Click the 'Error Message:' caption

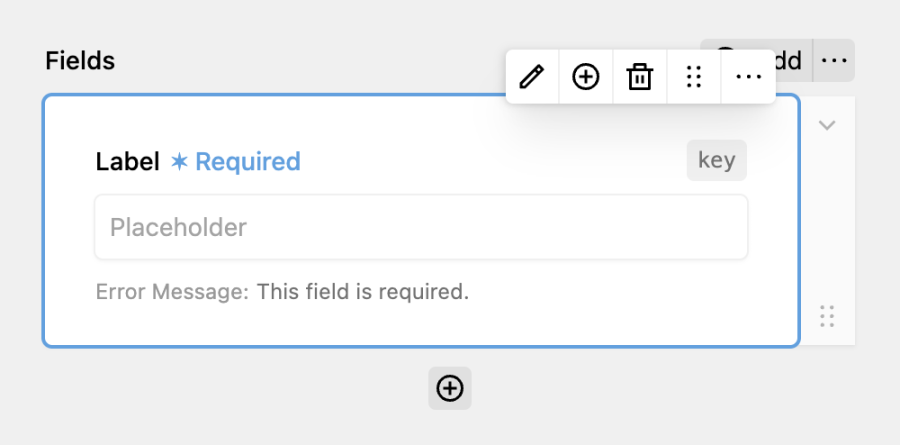coord(172,292)
